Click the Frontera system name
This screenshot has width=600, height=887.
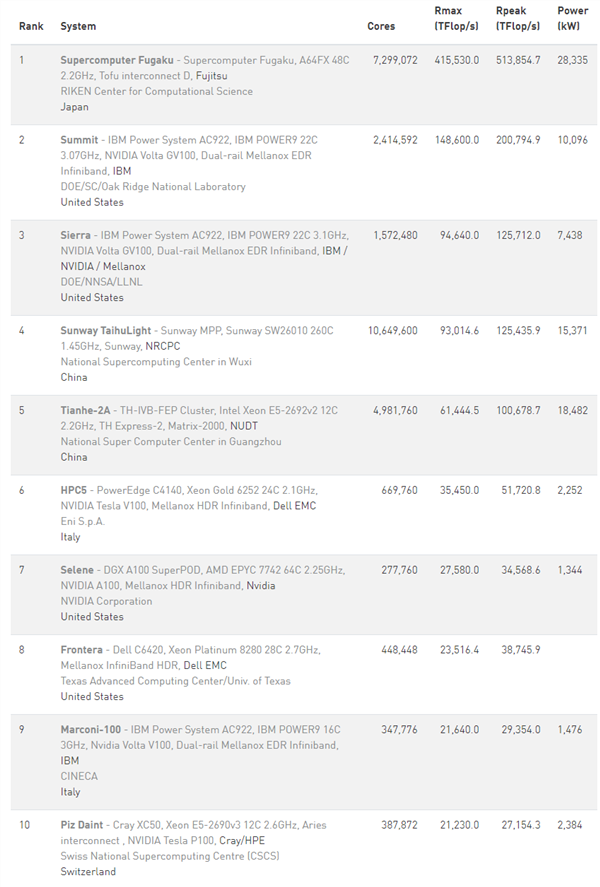tap(82, 650)
